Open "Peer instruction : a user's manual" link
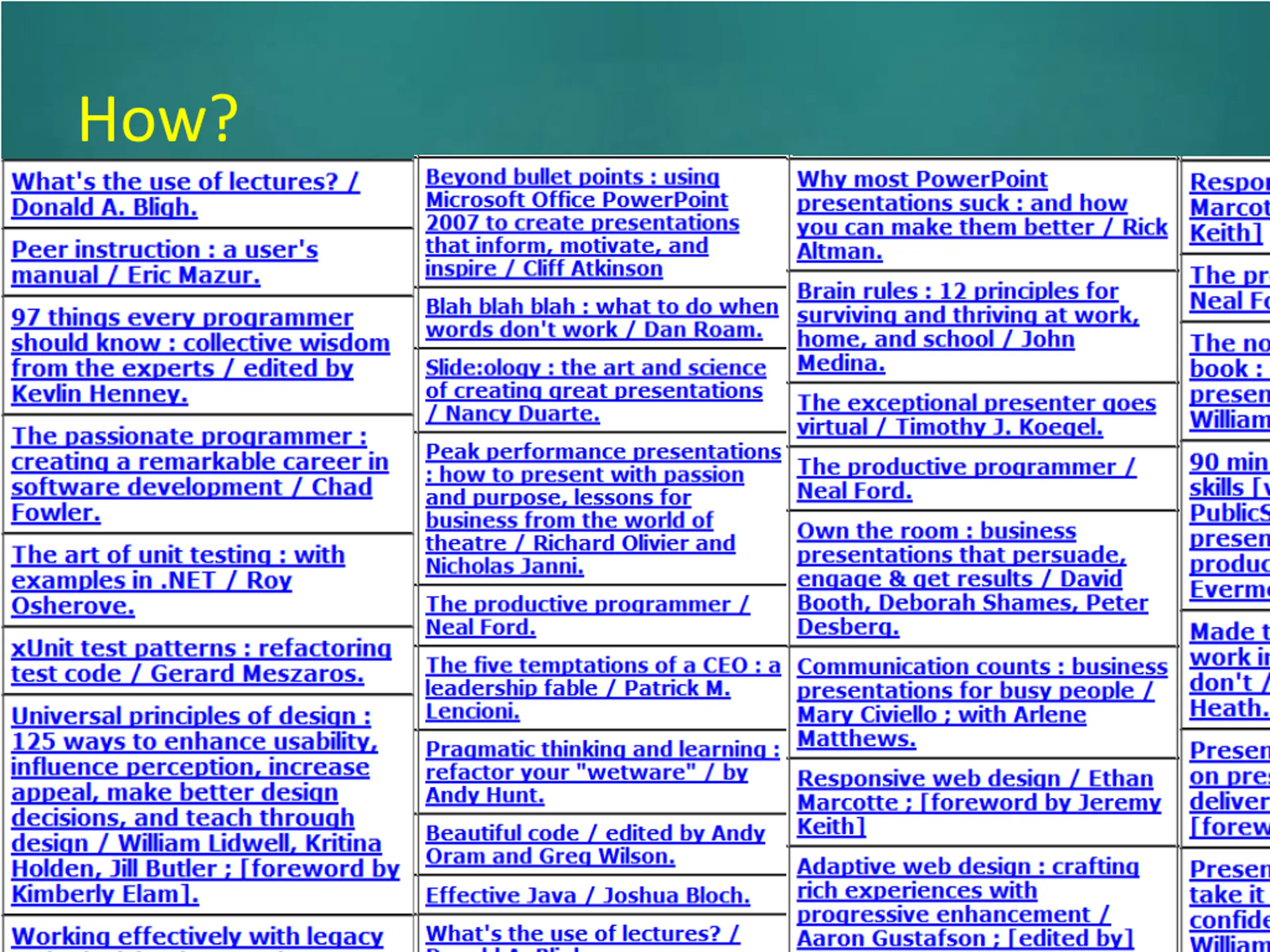1270x952 pixels. tap(164, 262)
